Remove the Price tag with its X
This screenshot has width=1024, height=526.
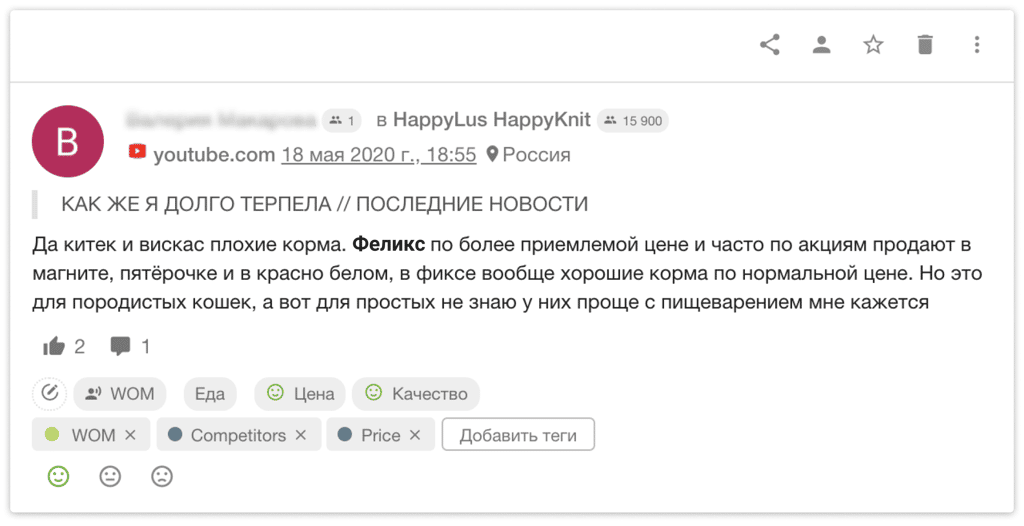(x=415, y=435)
